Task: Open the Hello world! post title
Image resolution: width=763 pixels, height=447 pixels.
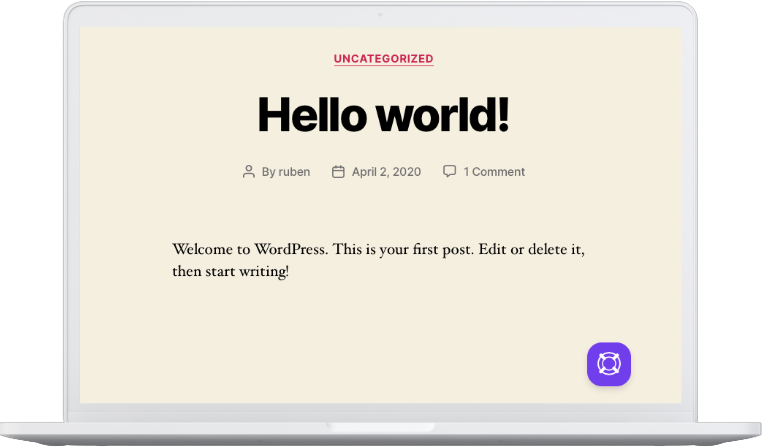Action: click(x=383, y=115)
